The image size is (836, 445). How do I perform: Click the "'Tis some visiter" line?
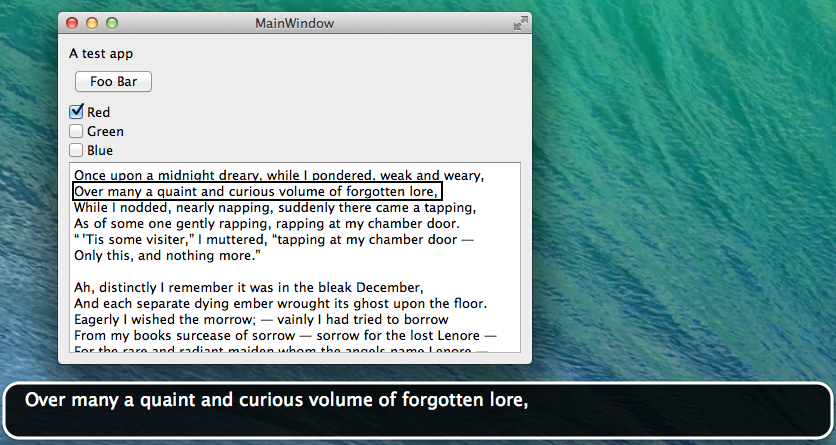[x=273, y=240]
